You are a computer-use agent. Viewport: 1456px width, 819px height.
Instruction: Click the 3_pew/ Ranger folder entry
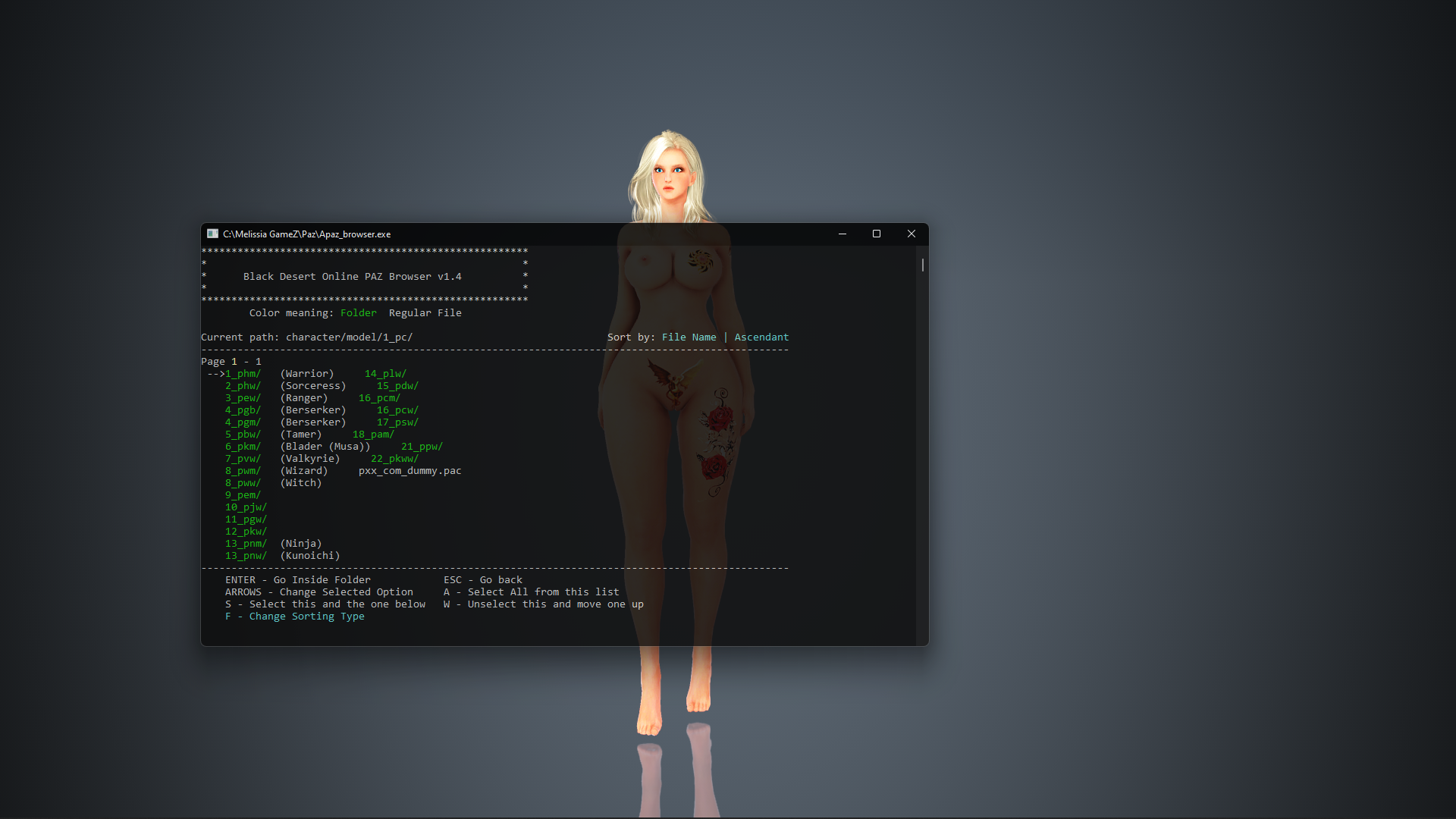pos(243,398)
